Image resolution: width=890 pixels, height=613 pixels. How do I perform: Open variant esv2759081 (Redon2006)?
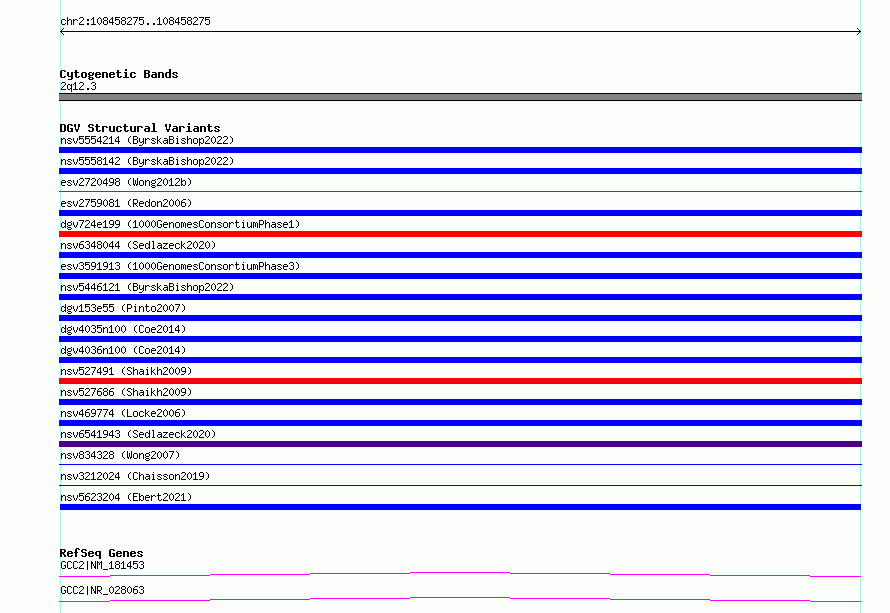(126, 203)
